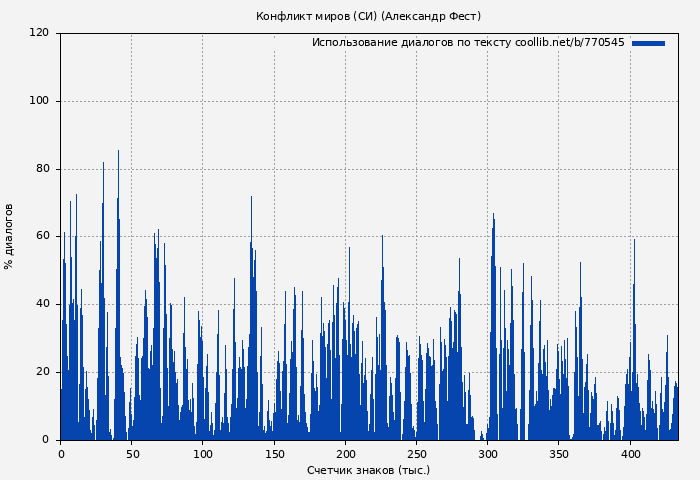This screenshot has width=700, height=480.
Task: Click the y-axis tick label 80
Action: pos(42,169)
